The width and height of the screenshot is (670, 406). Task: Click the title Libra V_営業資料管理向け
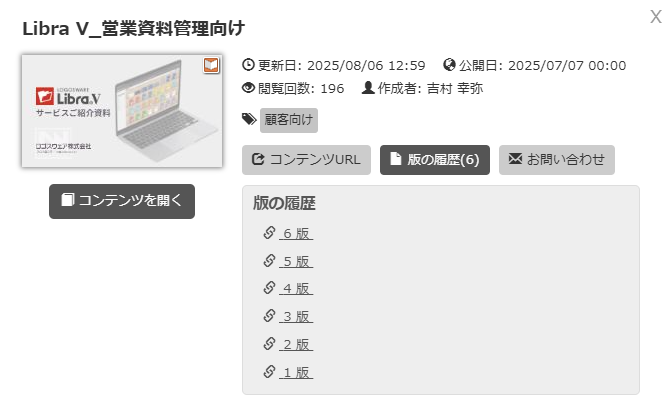tap(134, 29)
